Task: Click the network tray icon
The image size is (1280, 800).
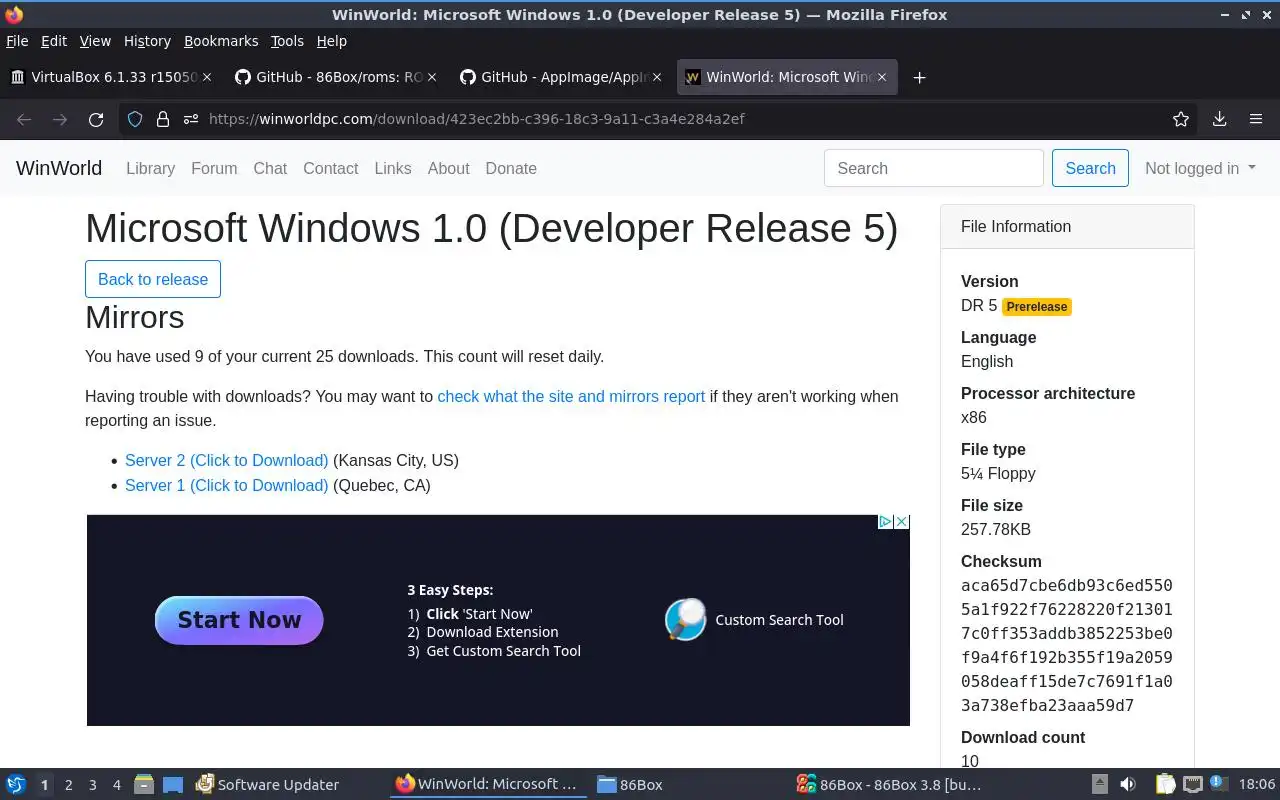Action: click(x=1193, y=784)
